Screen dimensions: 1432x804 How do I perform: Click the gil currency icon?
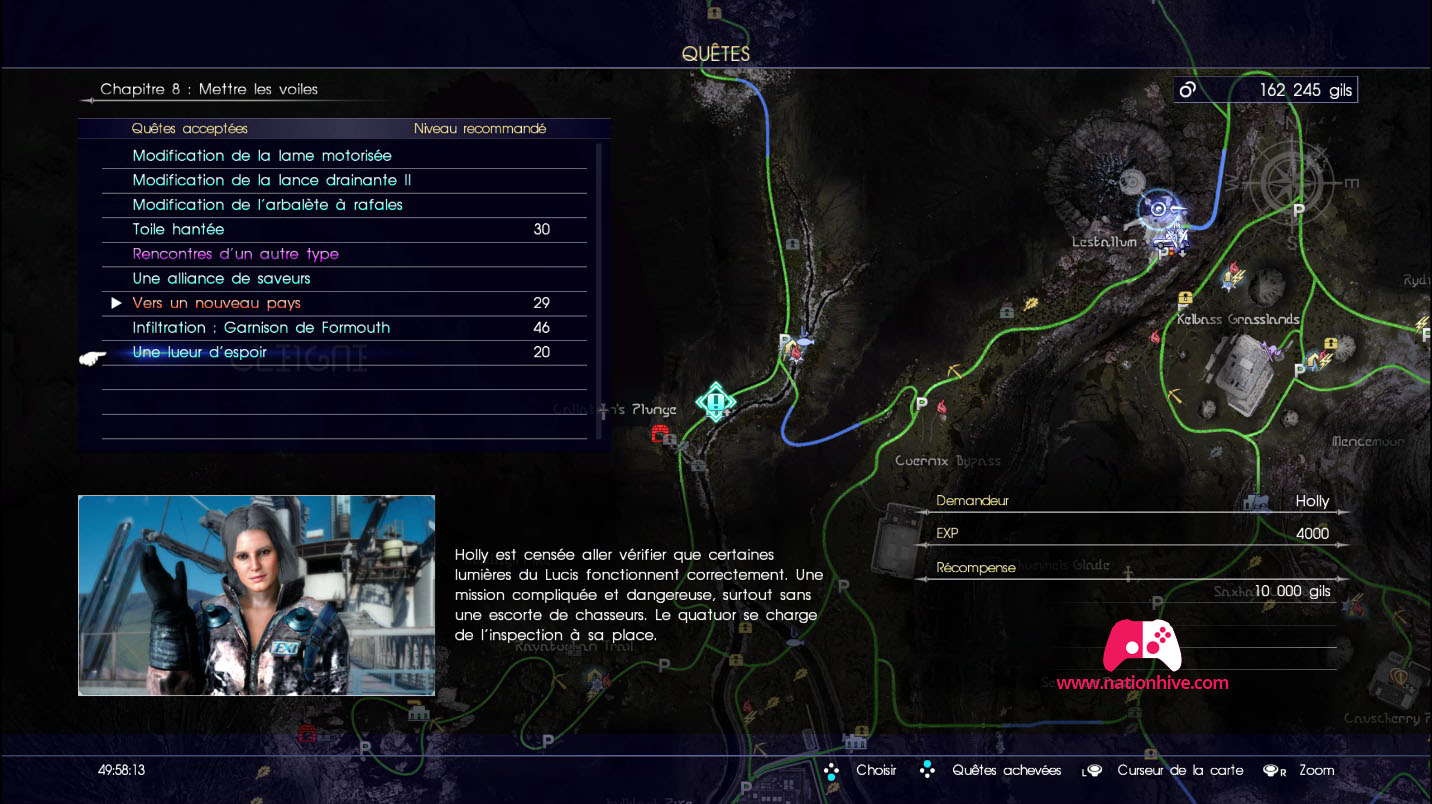[1188, 90]
